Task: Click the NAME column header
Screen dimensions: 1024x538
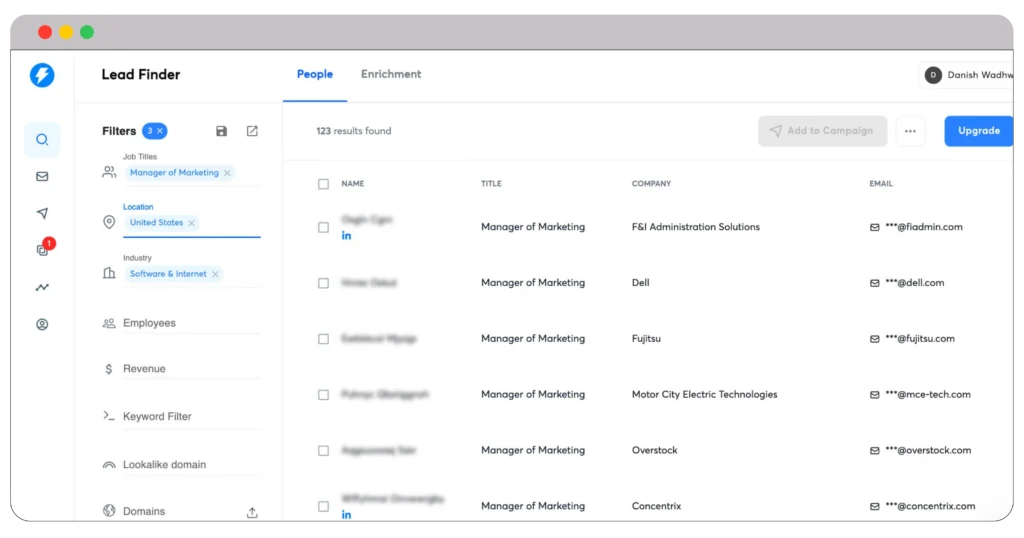Action: (353, 184)
